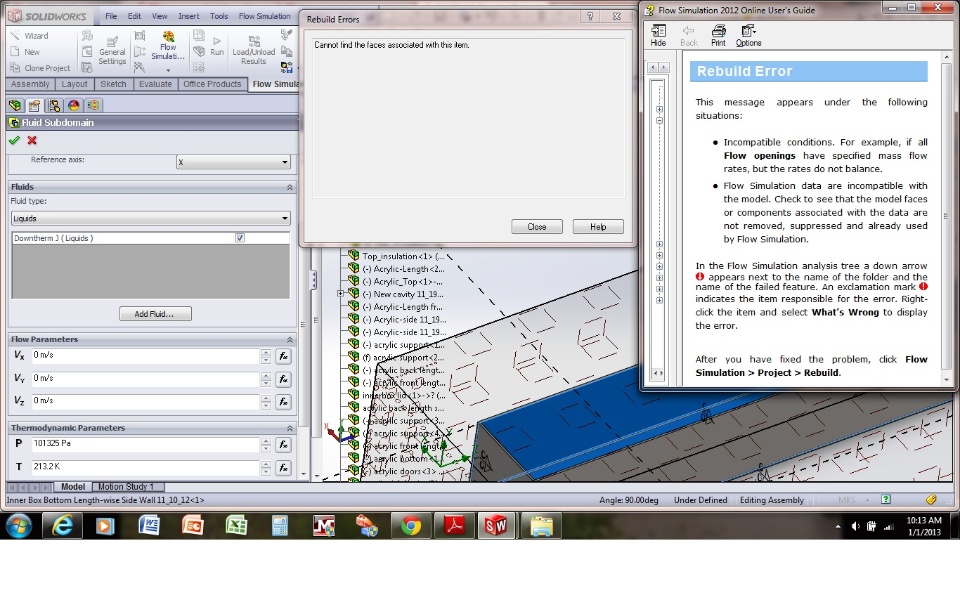960x607 pixels.
Task: Click Load/Unload Results
Action: coord(253,49)
